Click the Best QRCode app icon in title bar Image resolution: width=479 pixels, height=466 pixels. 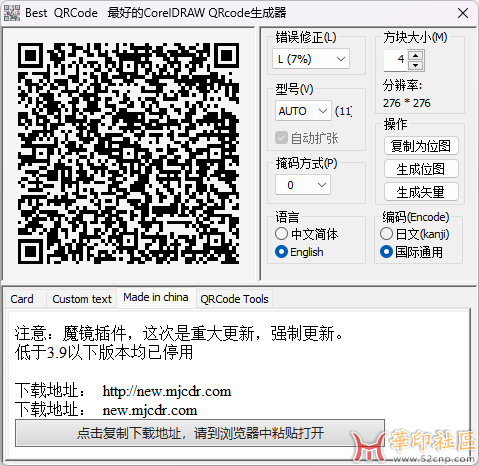(12, 13)
